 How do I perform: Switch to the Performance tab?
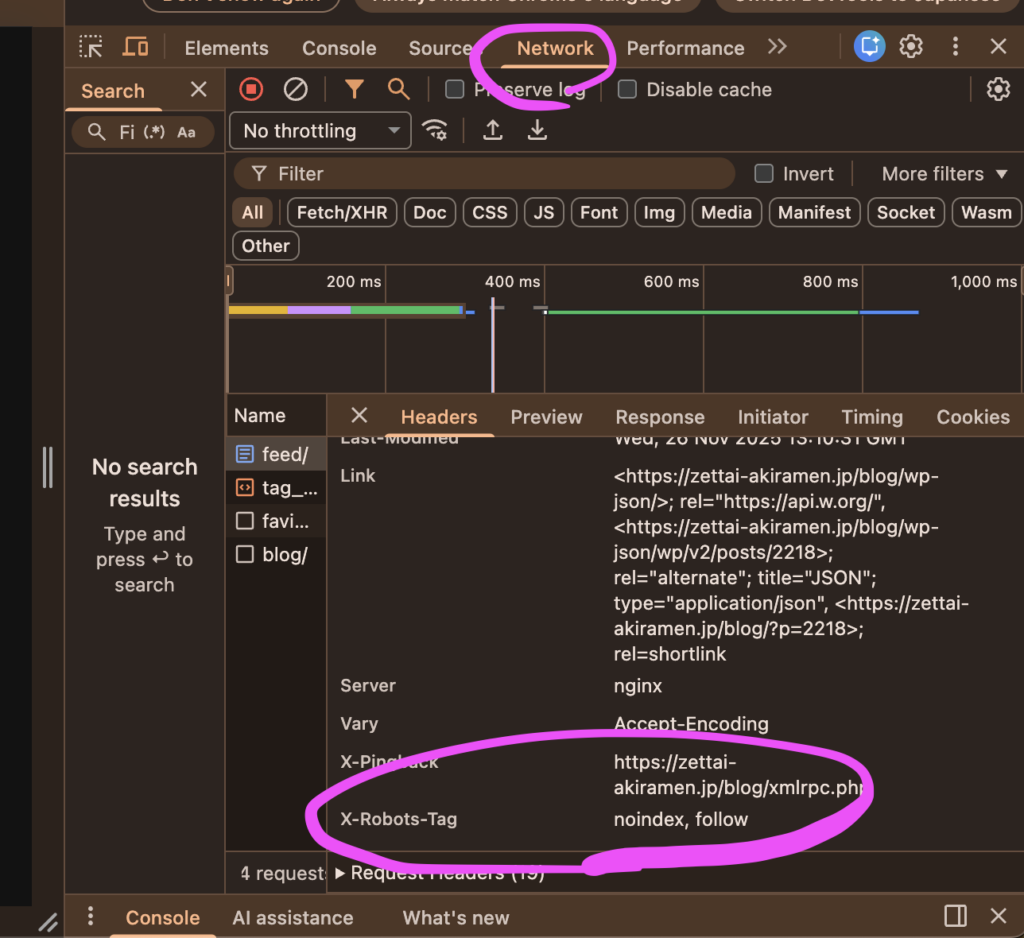(685, 48)
